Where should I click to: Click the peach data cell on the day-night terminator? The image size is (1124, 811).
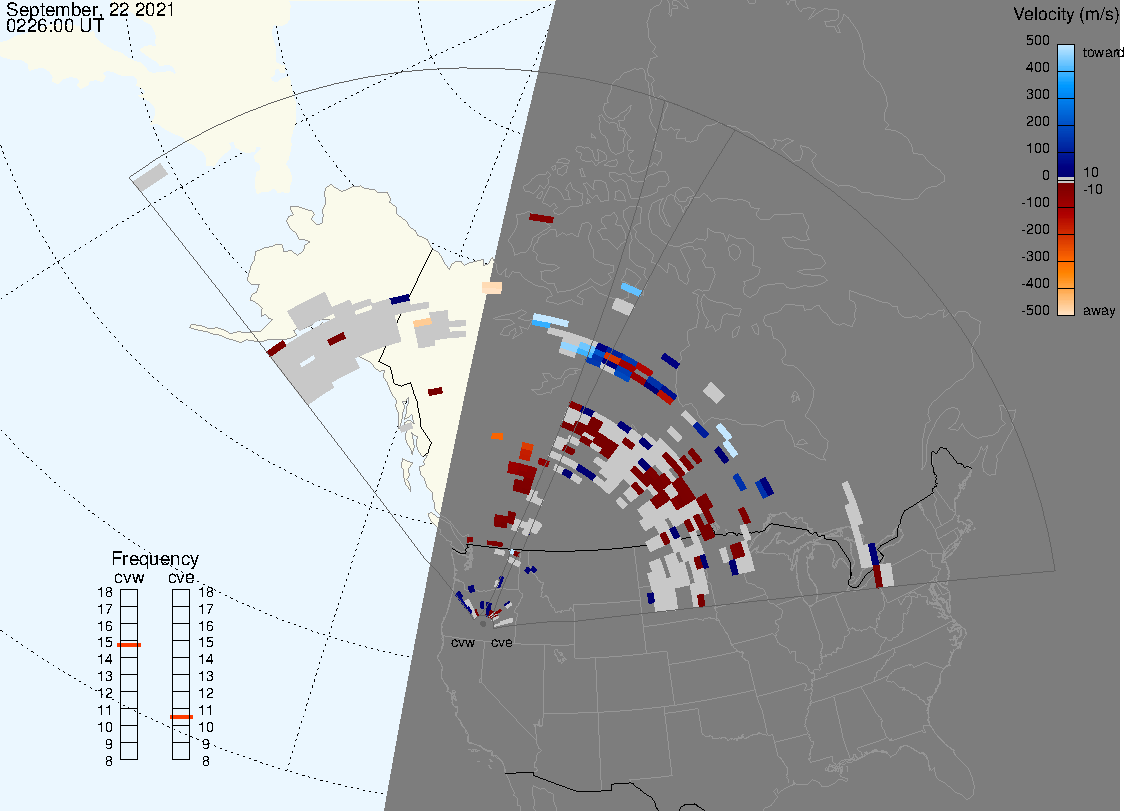point(492,288)
